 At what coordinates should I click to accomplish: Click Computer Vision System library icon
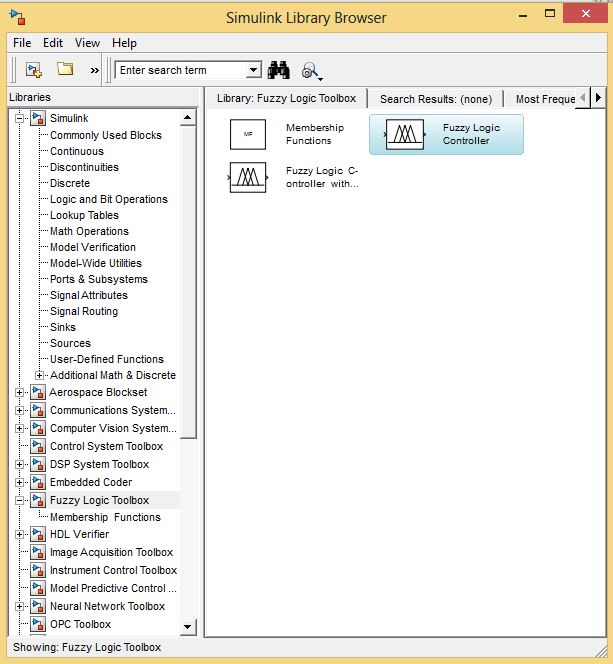(x=38, y=428)
